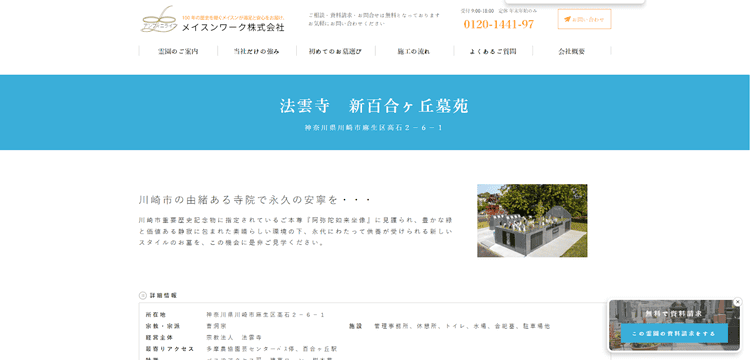Click heading 川崎市の由緒ある寺院で永久の安寧を
Image resolution: width=750 pixels, height=360 pixels.
(254, 199)
